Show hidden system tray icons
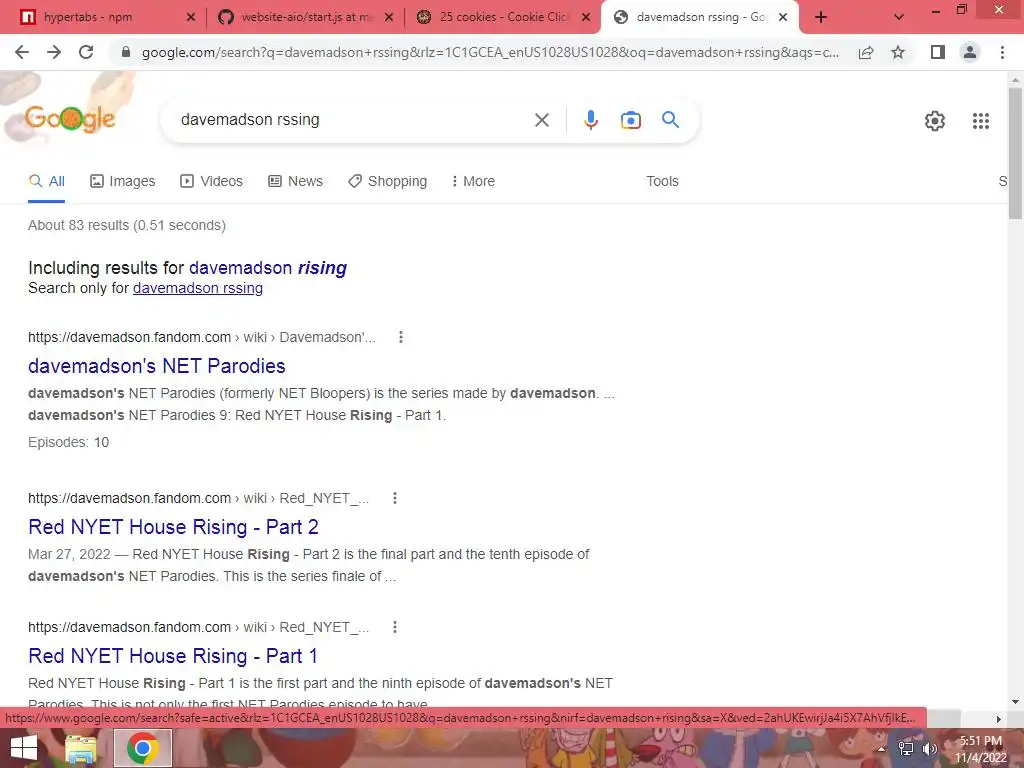 (x=881, y=749)
